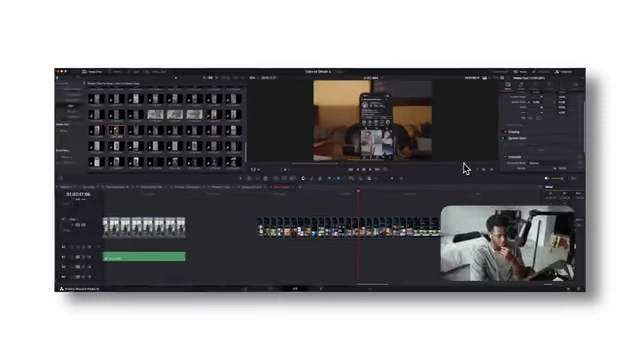Adjust the monitor volume slider
The image size is (640, 360).
click(558, 178)
